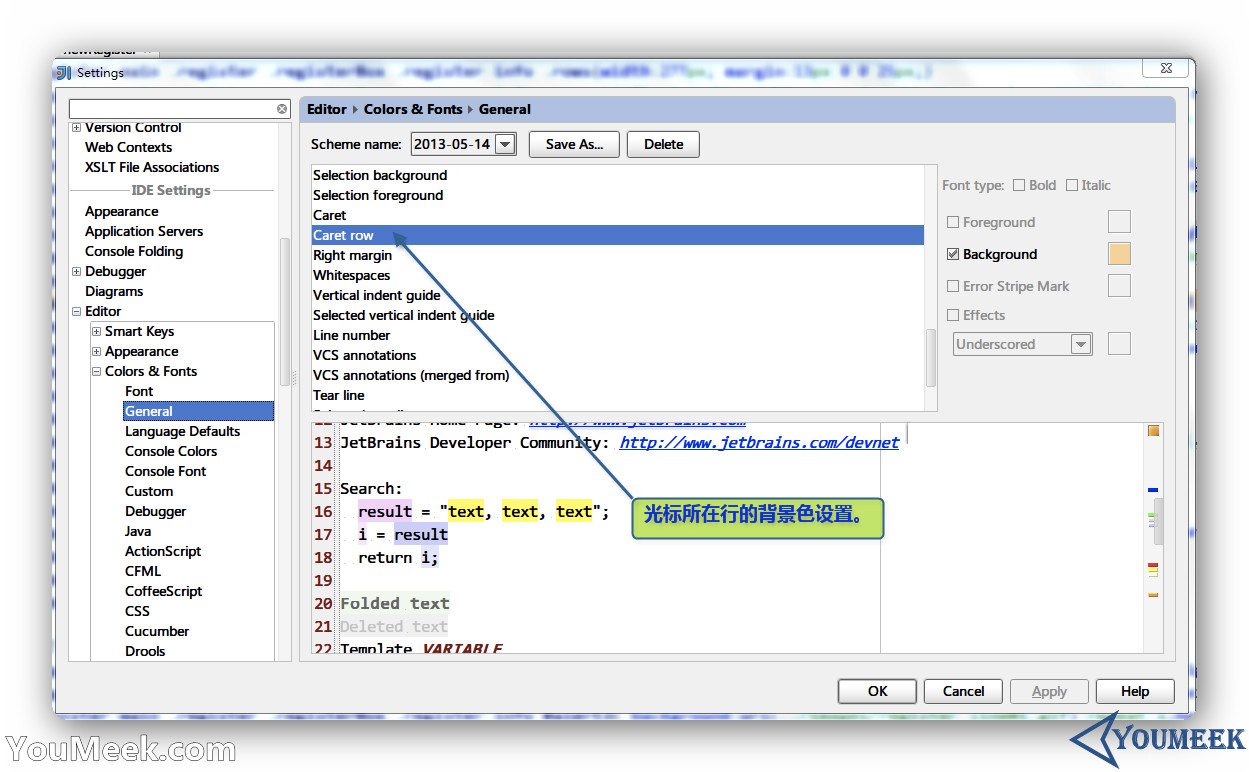Click the Save As... button
Image resolution: width=1249 pixels, height=772 pixels.
574,144
